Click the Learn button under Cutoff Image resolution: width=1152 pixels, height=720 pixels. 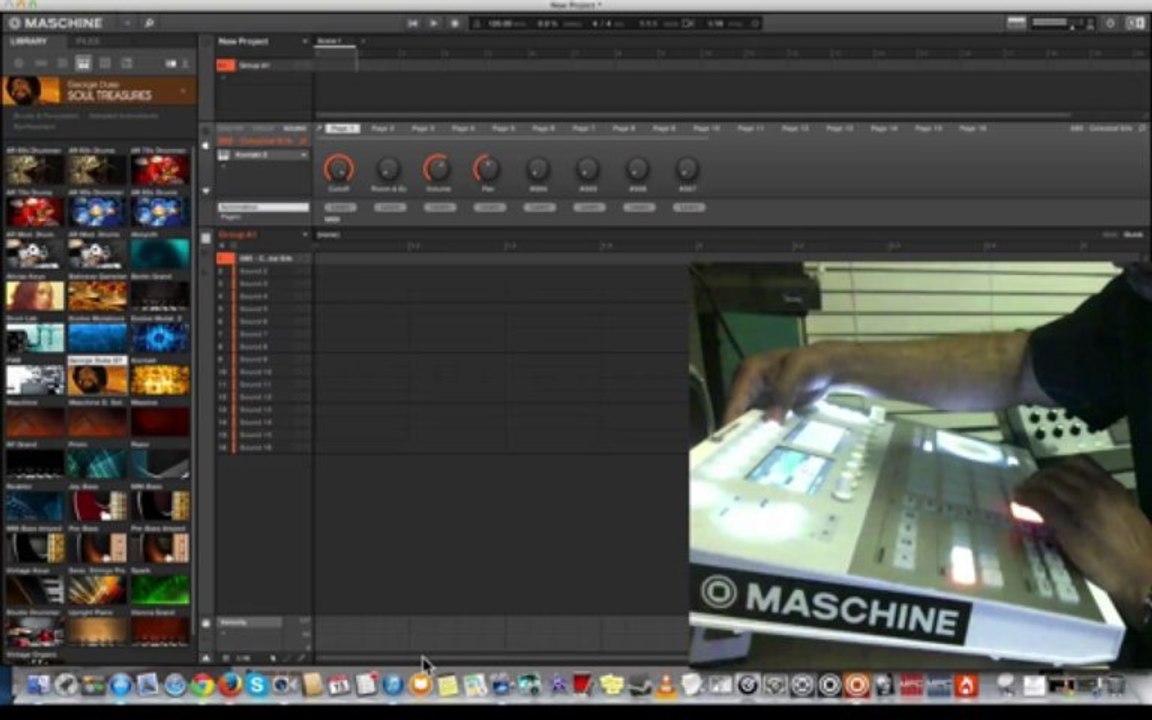[340, 208]
